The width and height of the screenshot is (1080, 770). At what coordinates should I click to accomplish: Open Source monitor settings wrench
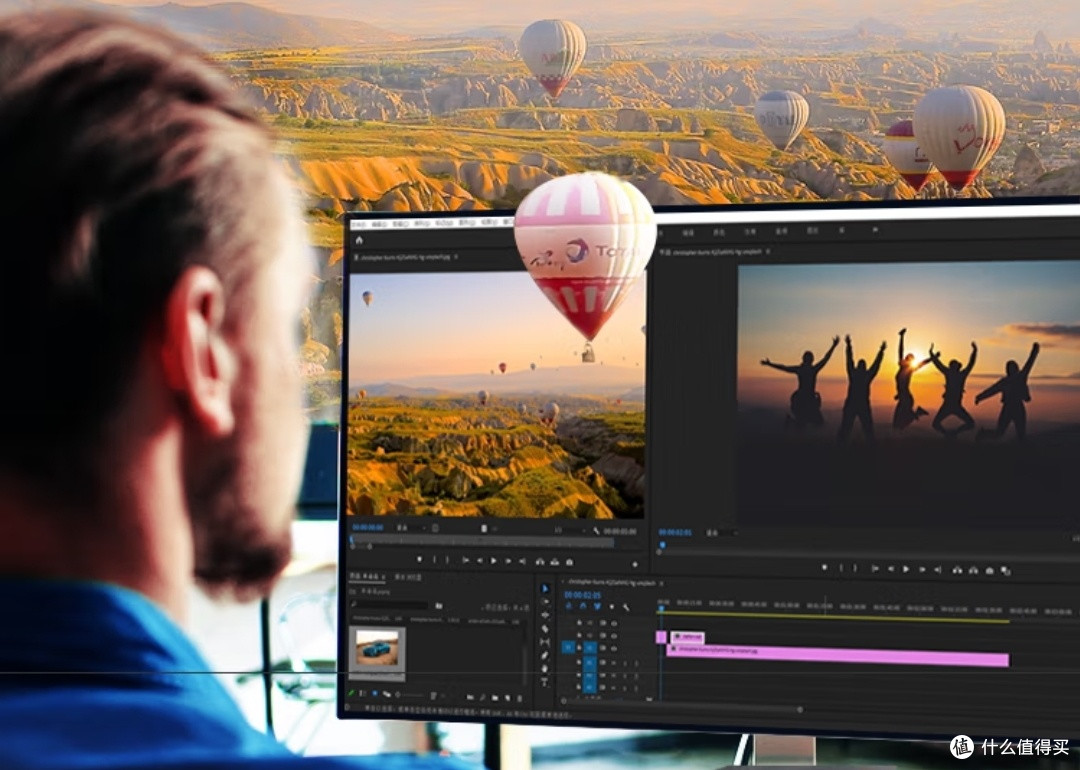[596, 531]
